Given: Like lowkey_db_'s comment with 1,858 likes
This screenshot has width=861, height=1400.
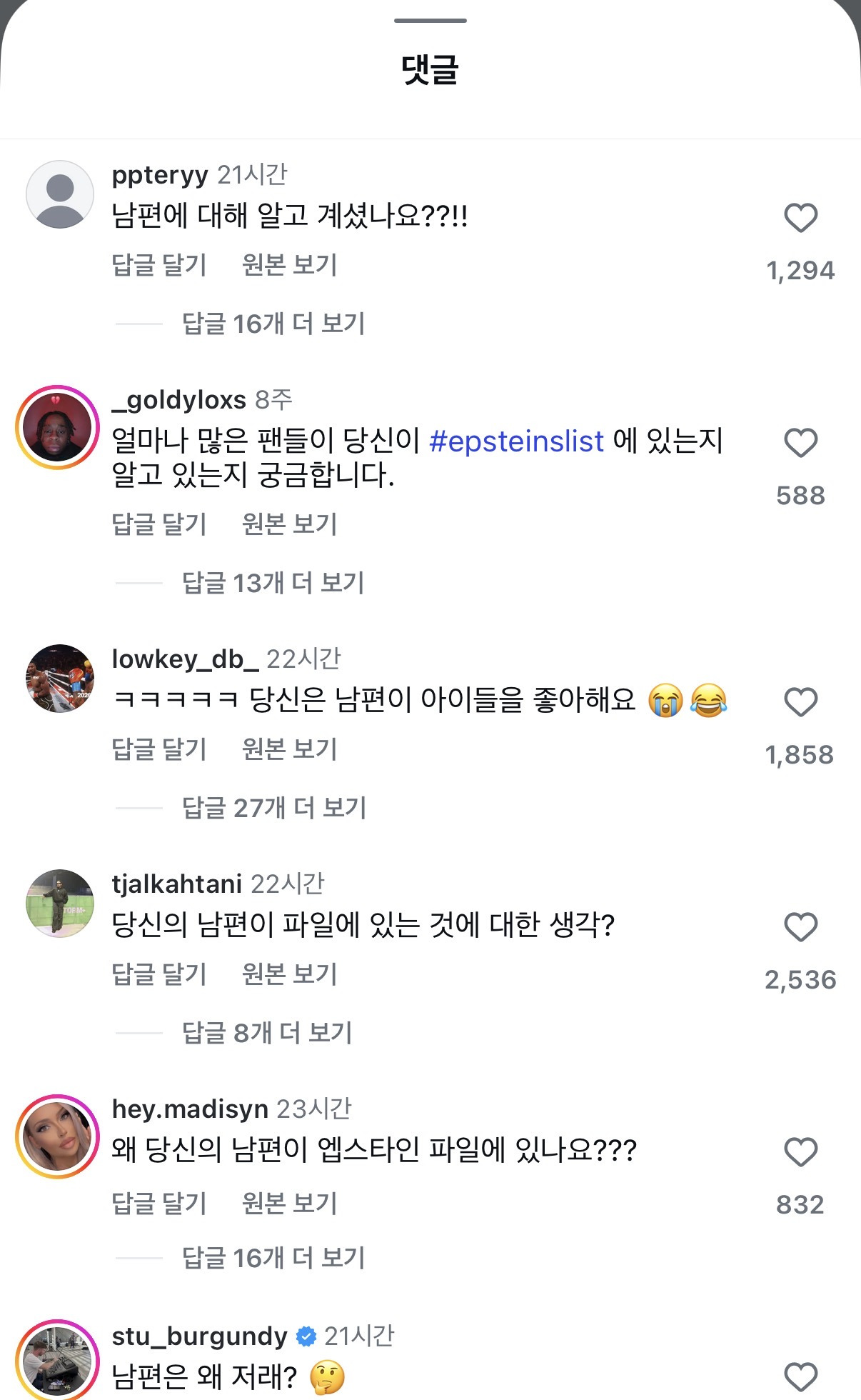Looking at the screenshot, I should pyautogui.click(x=800, y=702).
